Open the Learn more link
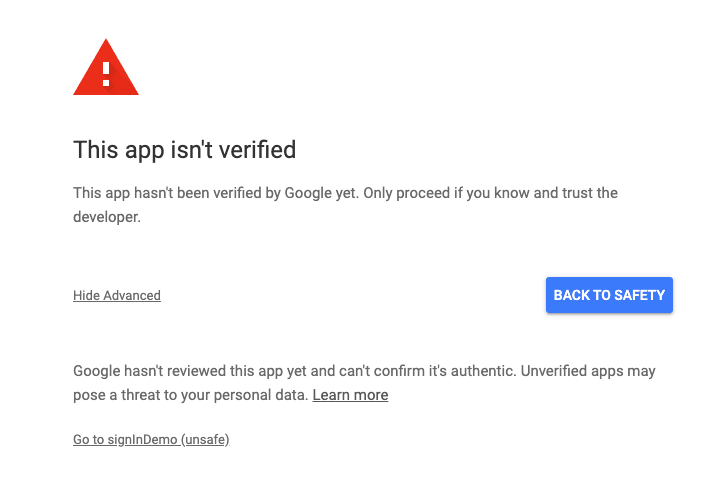Viewport: 719px width, 478px height. click(x=350, y=395)
